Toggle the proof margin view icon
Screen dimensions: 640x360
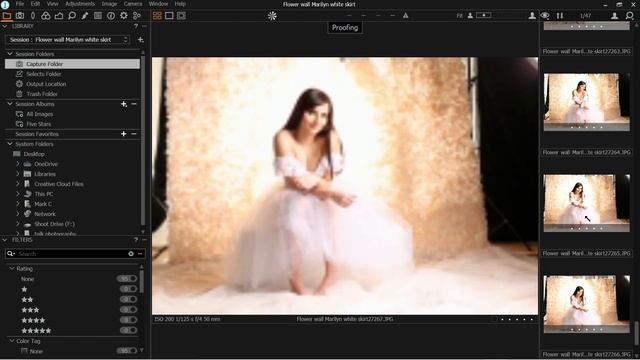[182, 16]
